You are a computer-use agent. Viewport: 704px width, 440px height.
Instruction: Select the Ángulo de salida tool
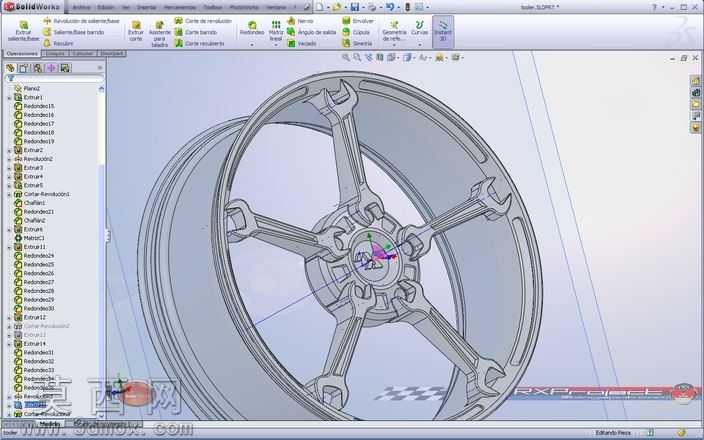coord(311,32)
